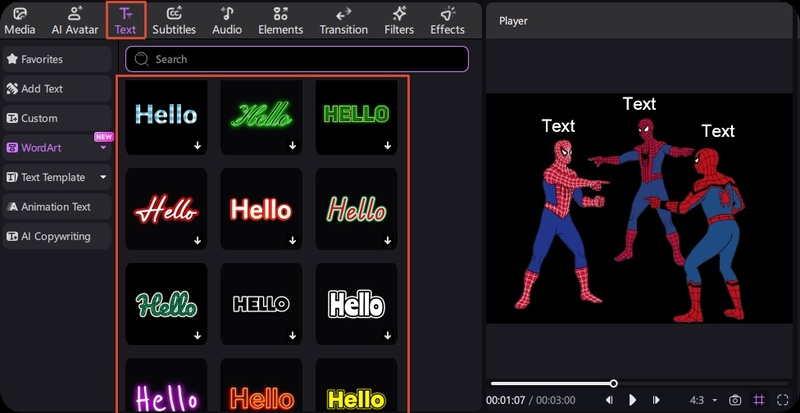This screenshot has width=800, height=413.
Task: Download the red script Hello style
Action: pos(197,240)
